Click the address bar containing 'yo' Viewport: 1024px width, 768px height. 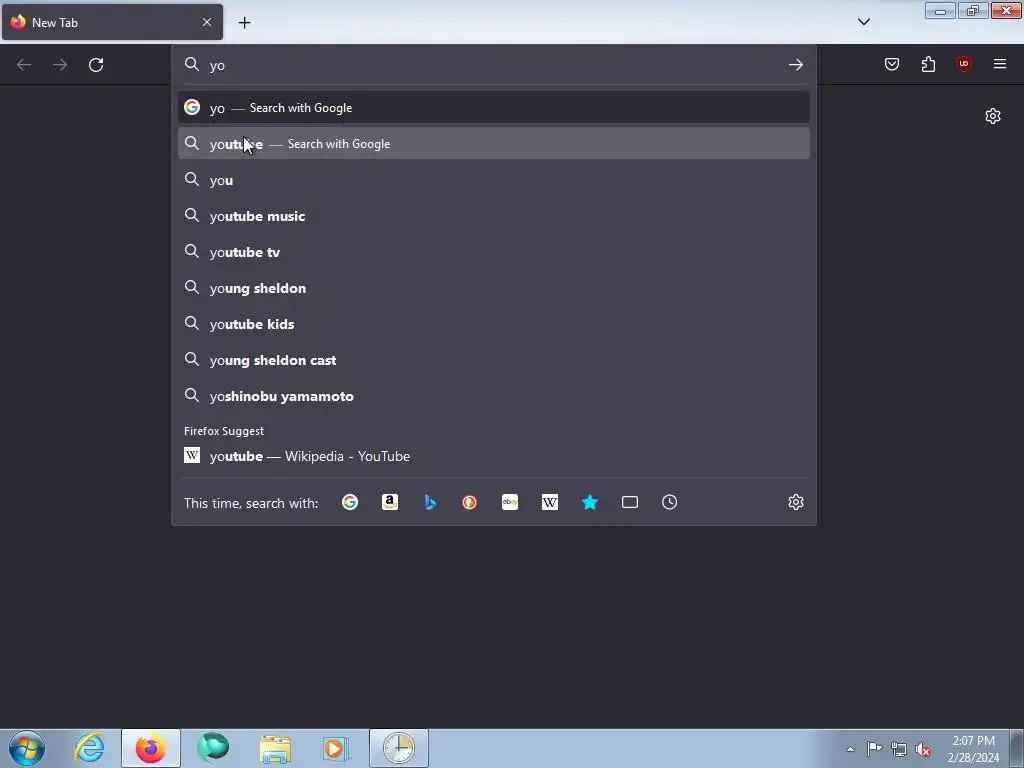pyautogui.click(x=494, y=65)
